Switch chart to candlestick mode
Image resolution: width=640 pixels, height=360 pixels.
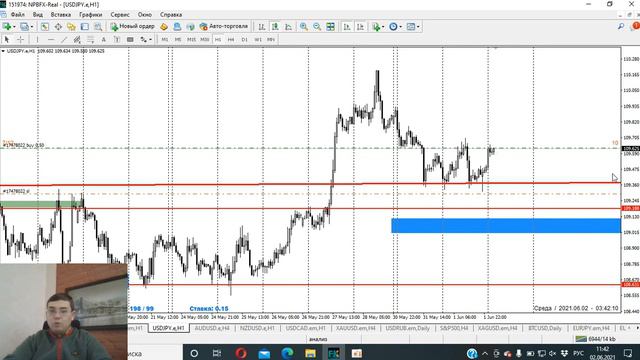click(275, 27)
